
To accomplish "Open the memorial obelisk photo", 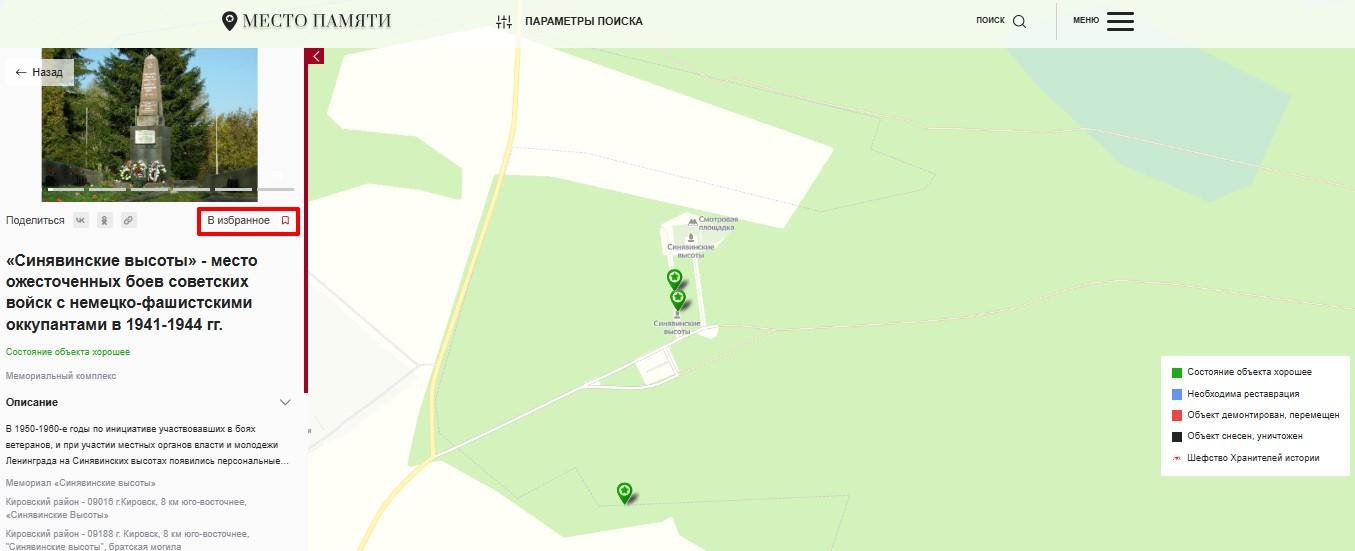I will click(149, 116).
